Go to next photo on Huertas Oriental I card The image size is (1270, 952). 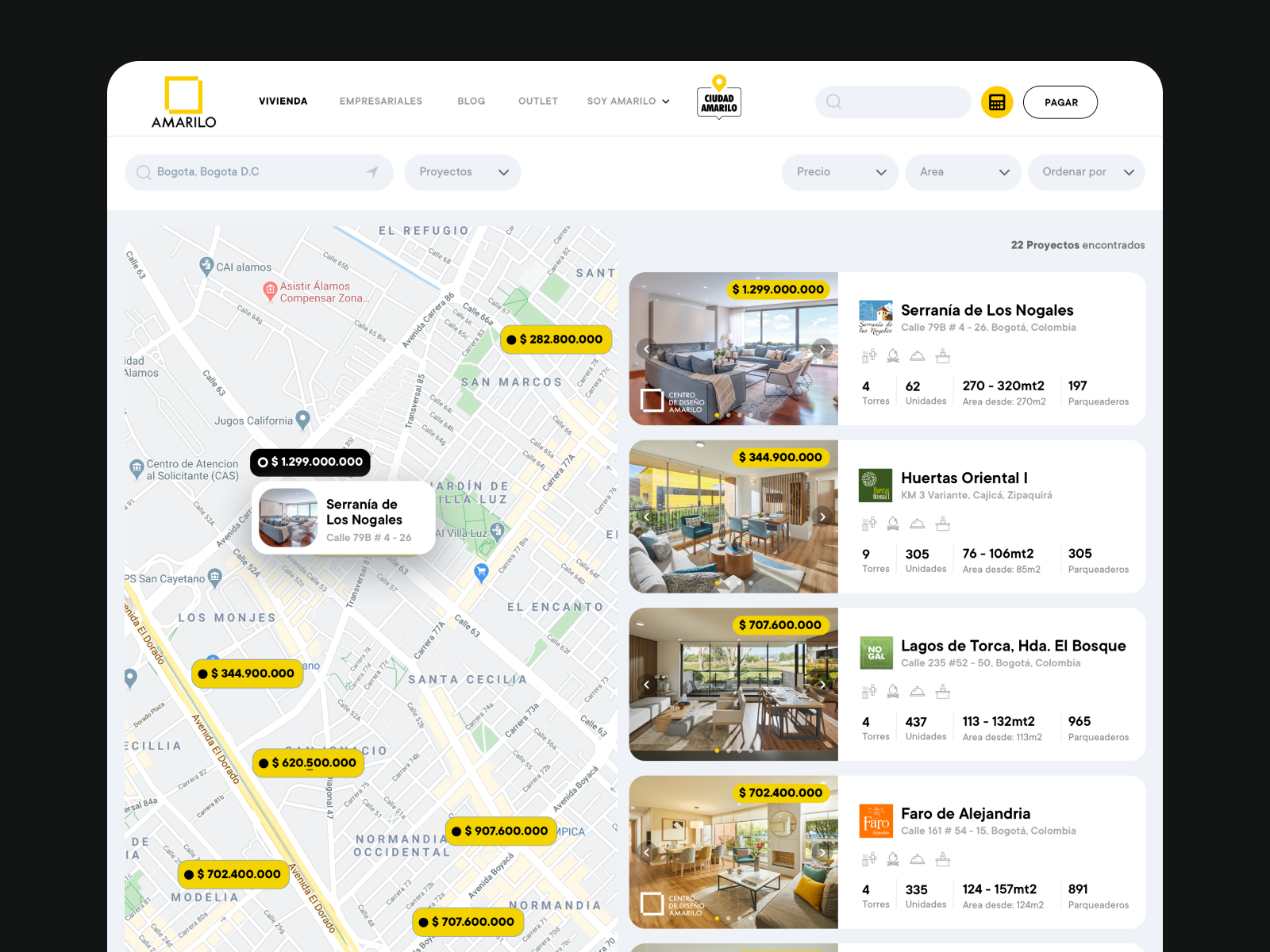pyautogui.click(x=823, y=516)
